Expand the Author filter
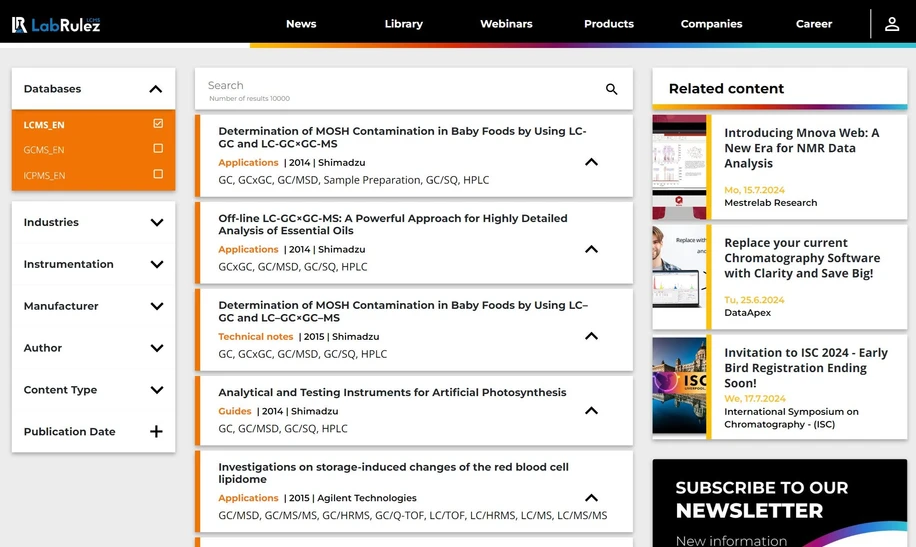The height and width of the screenshot is (547, 916). tap(157, 348)
